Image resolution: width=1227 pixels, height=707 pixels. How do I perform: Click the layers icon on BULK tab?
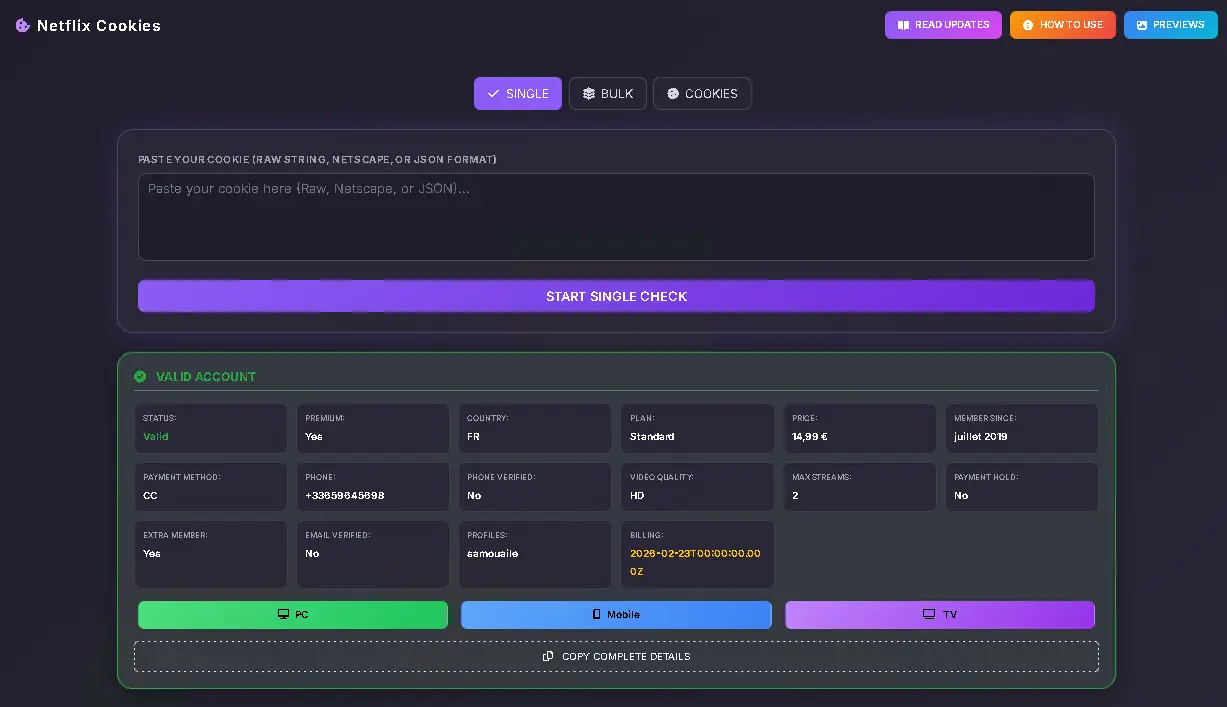pos(589,93)
